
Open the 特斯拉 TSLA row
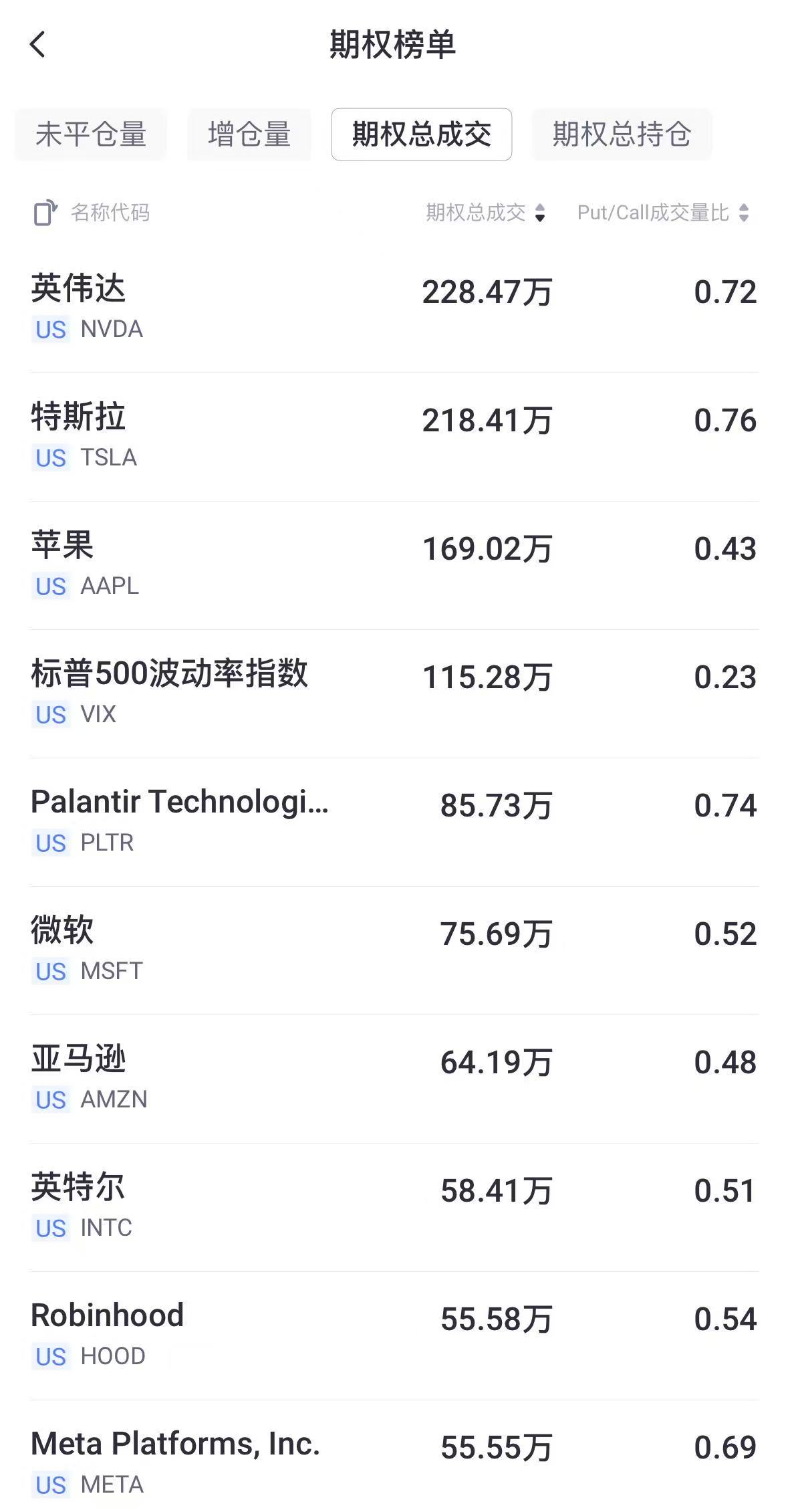(394, 436)
